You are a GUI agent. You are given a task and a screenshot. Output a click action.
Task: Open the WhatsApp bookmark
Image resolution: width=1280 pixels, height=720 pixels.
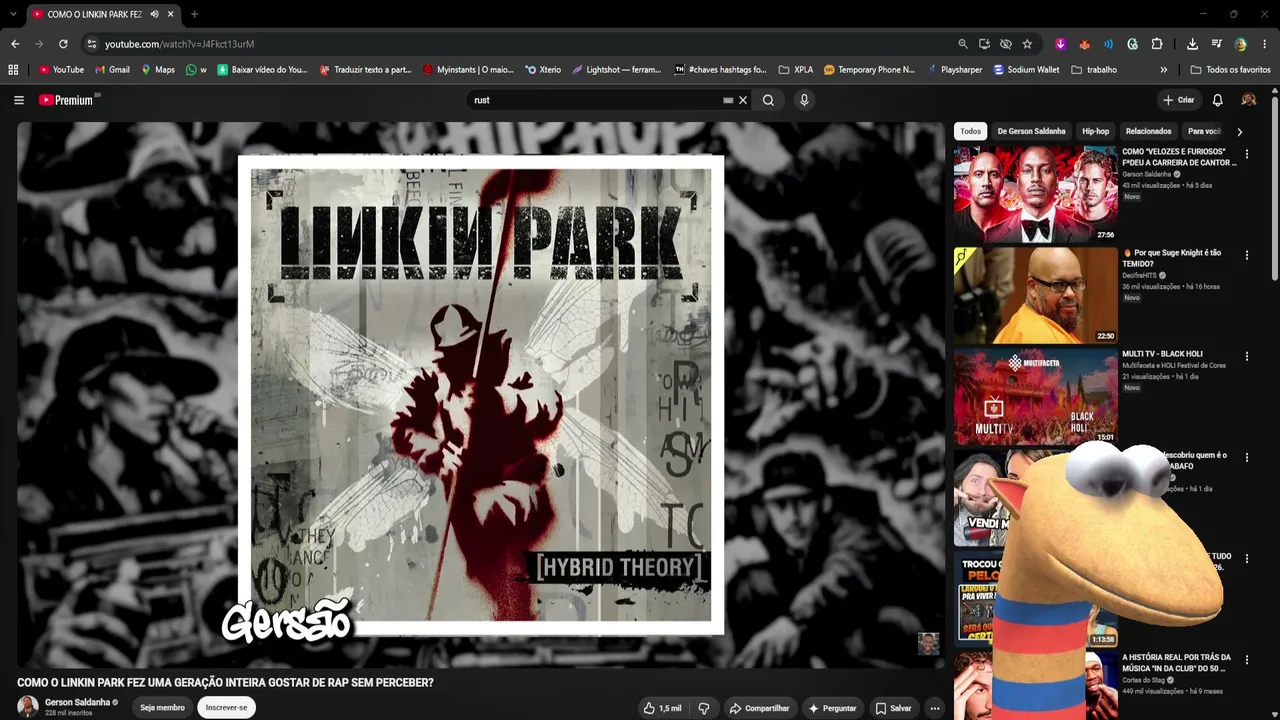[x=196, y=70]
